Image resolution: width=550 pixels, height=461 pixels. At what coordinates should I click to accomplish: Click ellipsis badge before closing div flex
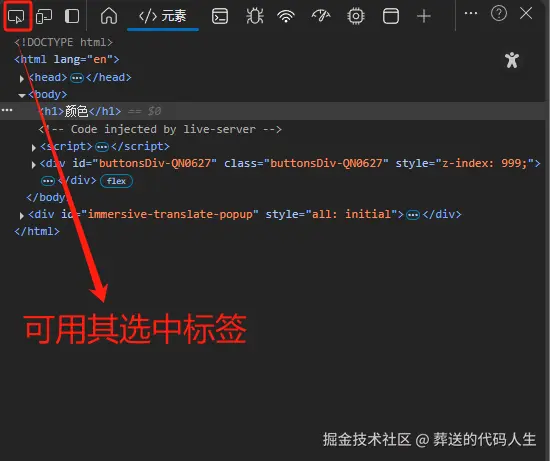[x=48, y=181]
